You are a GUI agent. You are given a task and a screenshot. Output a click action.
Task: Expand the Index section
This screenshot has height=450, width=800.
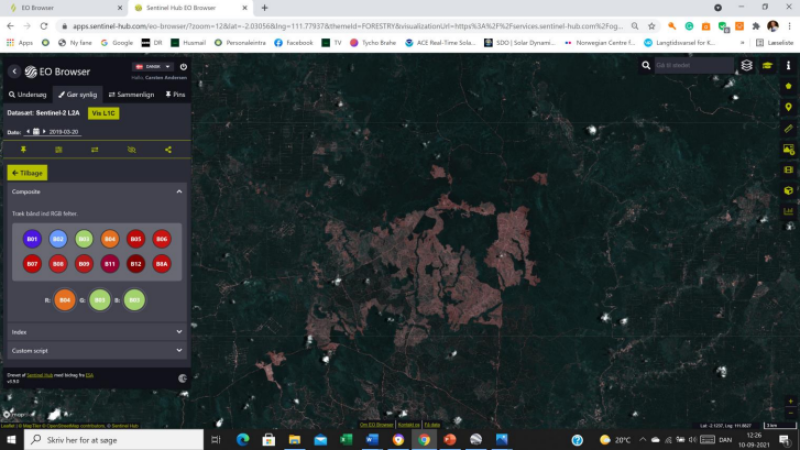(x=179, y=332)
